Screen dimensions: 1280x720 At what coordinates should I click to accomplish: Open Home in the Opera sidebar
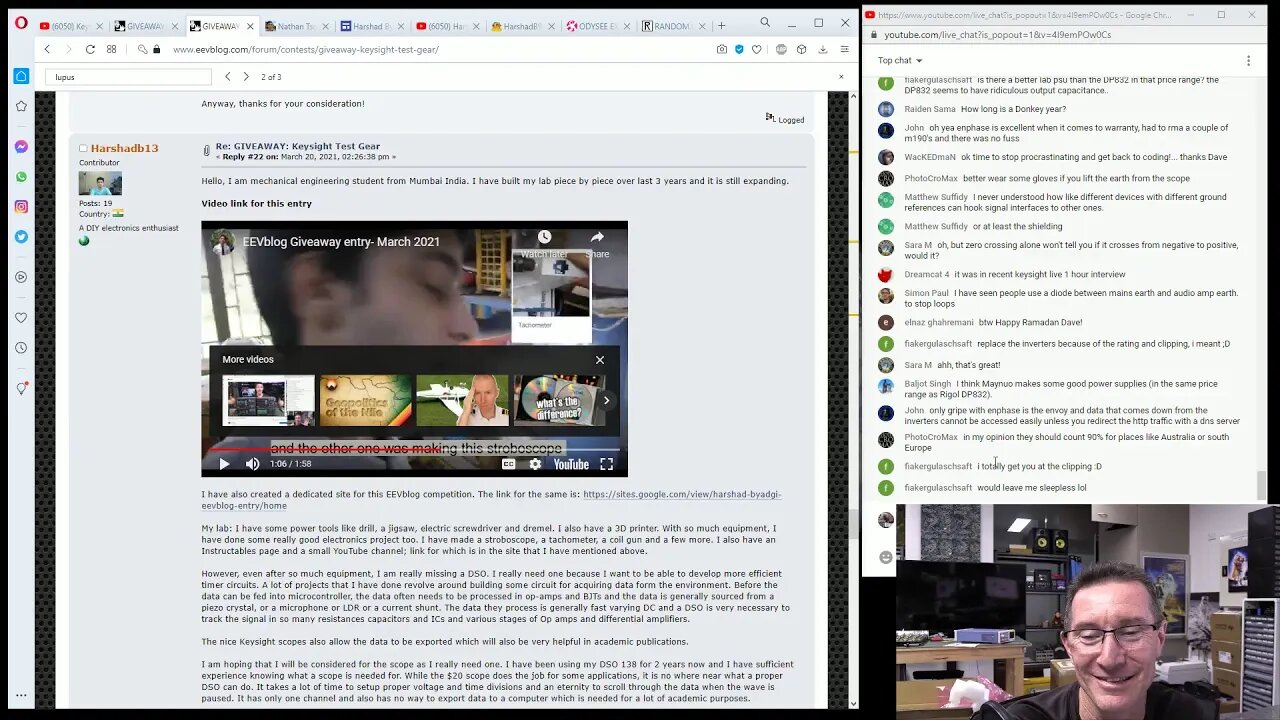point(21,76)
